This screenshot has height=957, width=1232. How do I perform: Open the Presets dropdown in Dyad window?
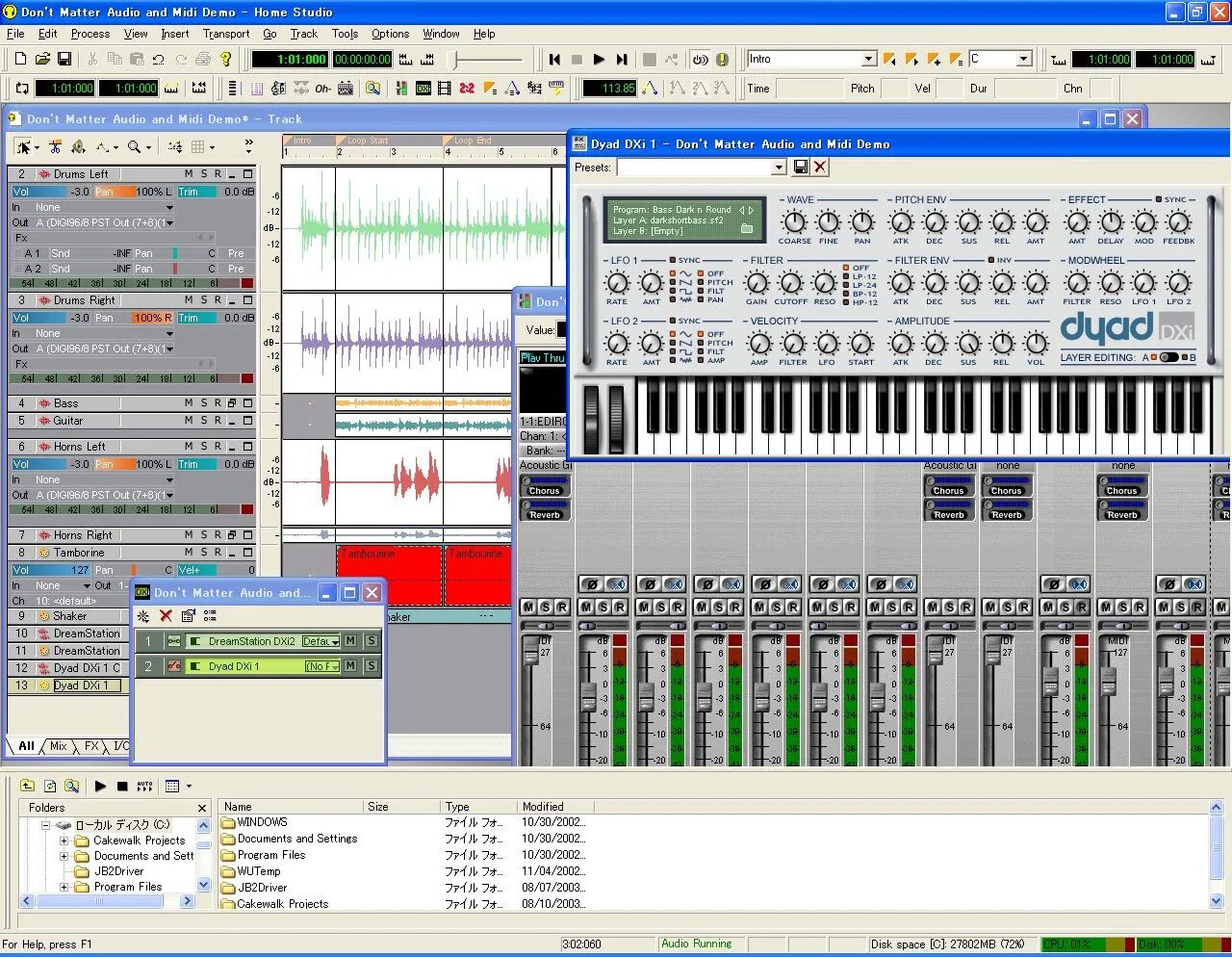point(779,168)
